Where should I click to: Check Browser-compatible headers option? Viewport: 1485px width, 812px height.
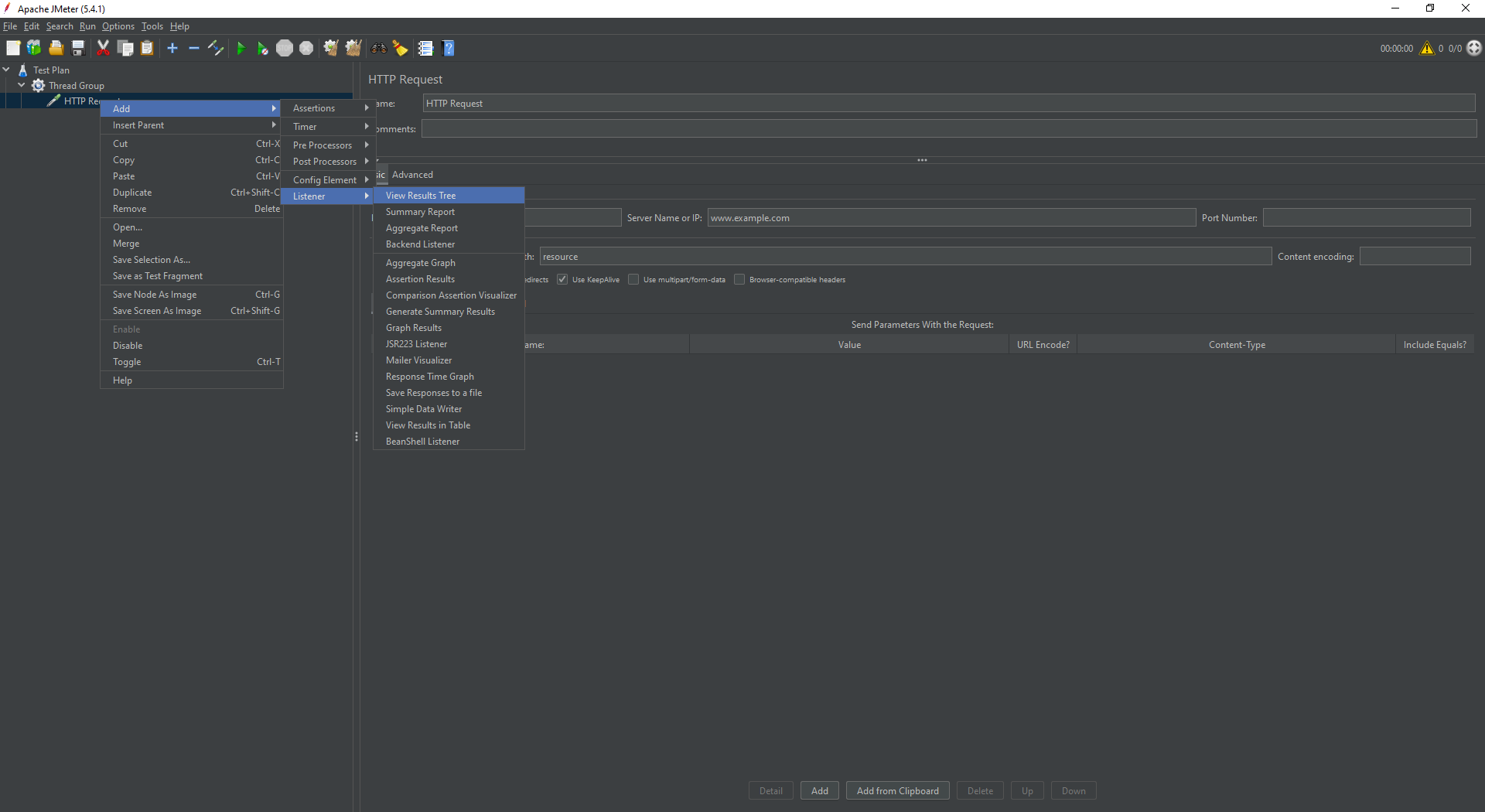[739, 279]
